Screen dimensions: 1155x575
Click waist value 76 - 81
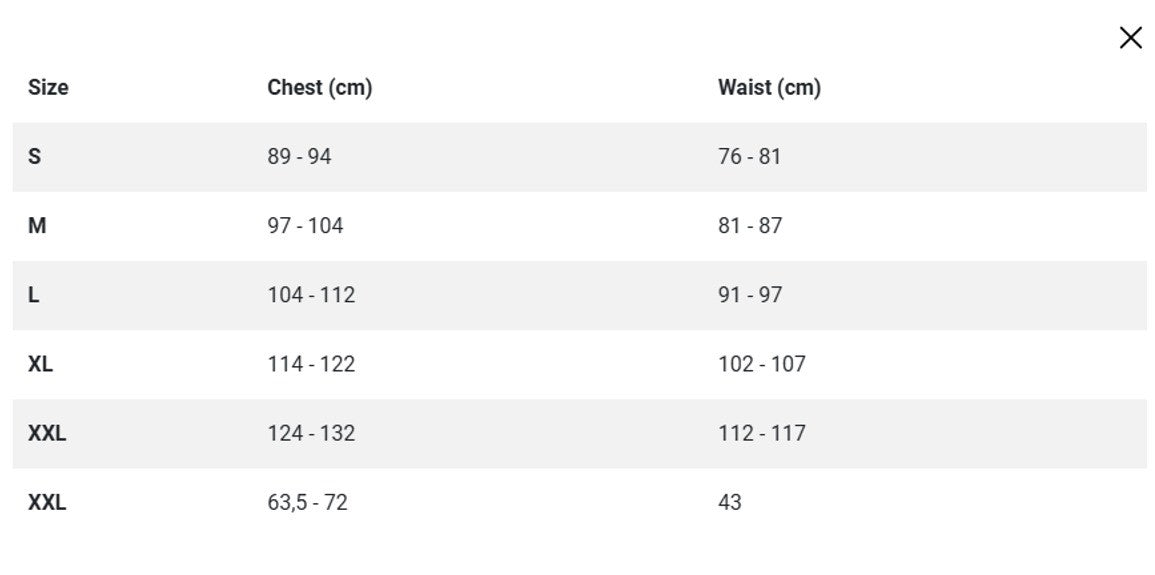point(749,157)
